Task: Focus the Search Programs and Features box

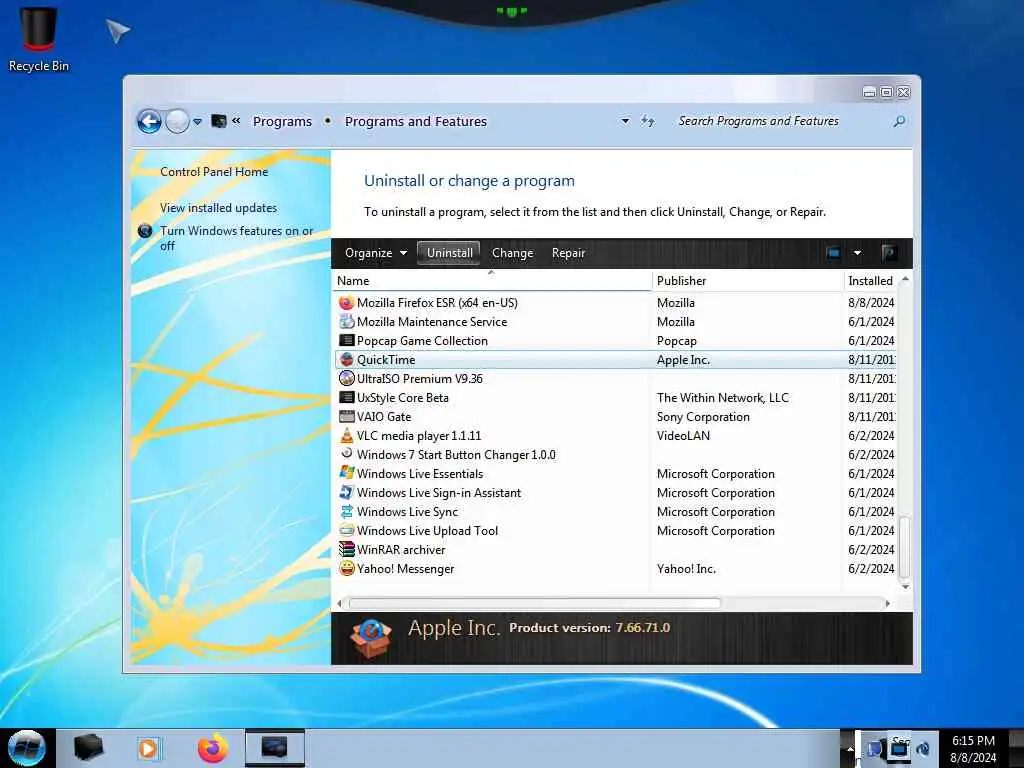Action: pyautogui.click(x=780, y=121)
